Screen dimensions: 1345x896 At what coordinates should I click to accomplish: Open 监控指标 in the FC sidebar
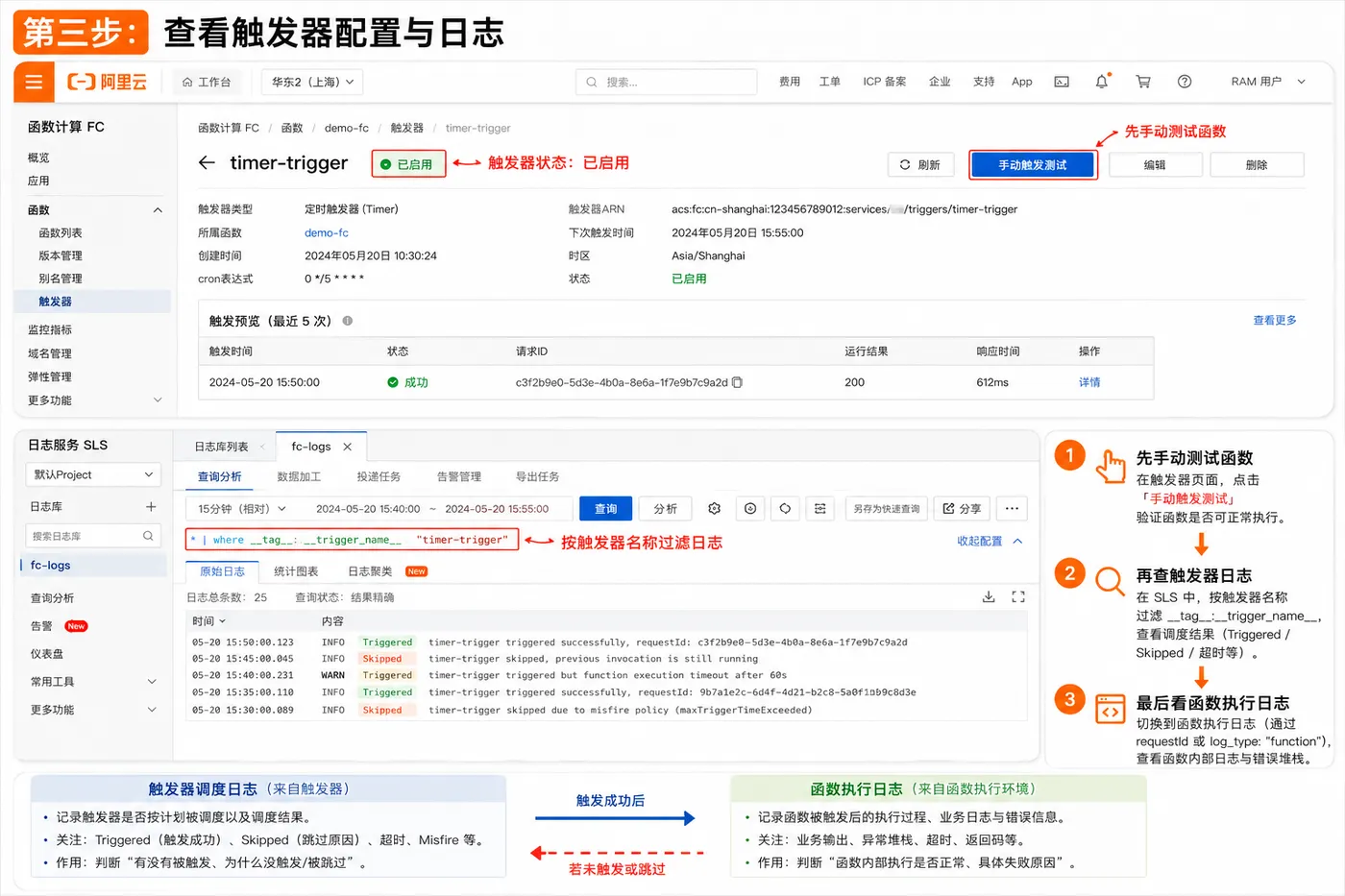tap(50, 330)
